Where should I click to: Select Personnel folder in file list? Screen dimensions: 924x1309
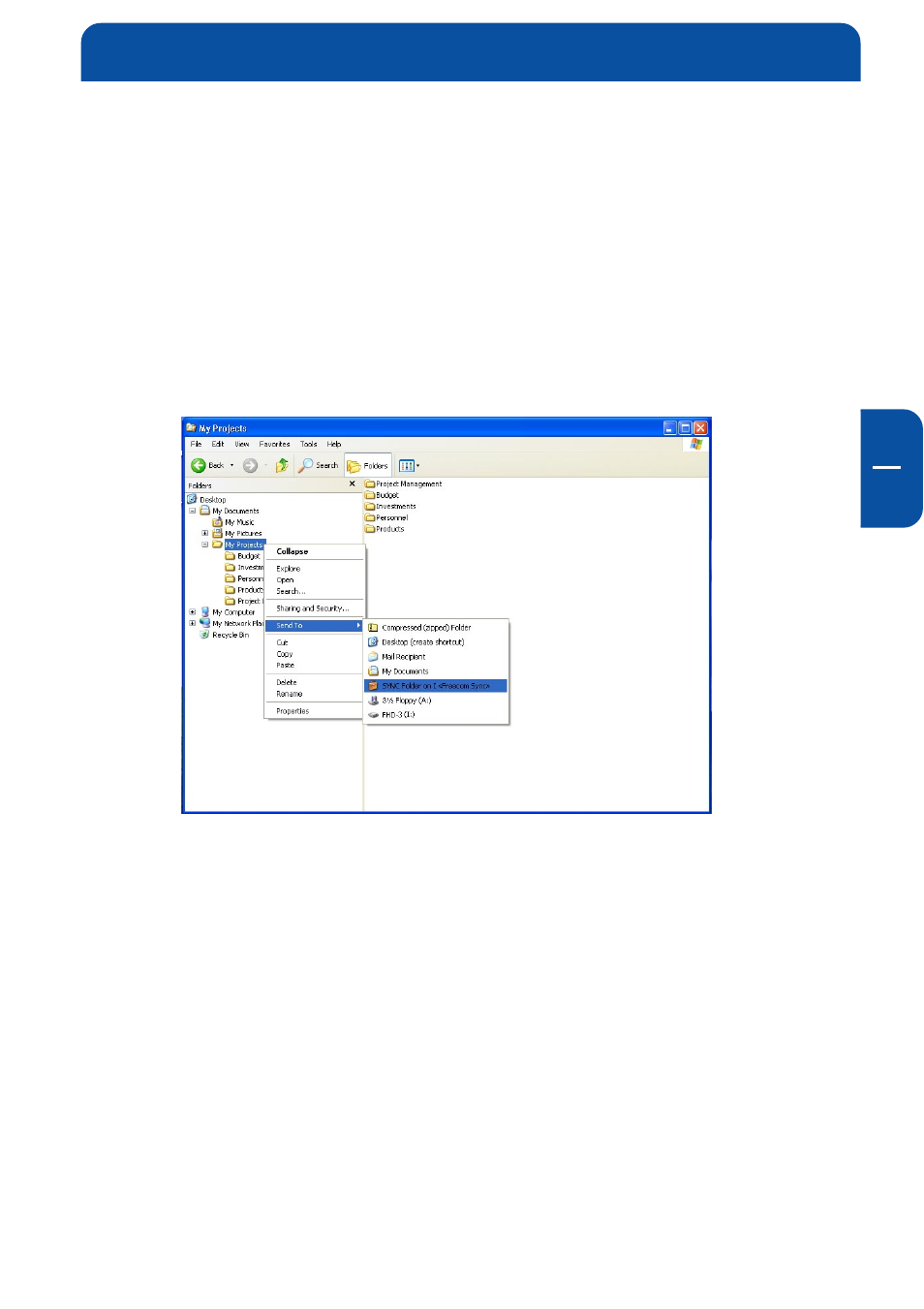[386, 517]
